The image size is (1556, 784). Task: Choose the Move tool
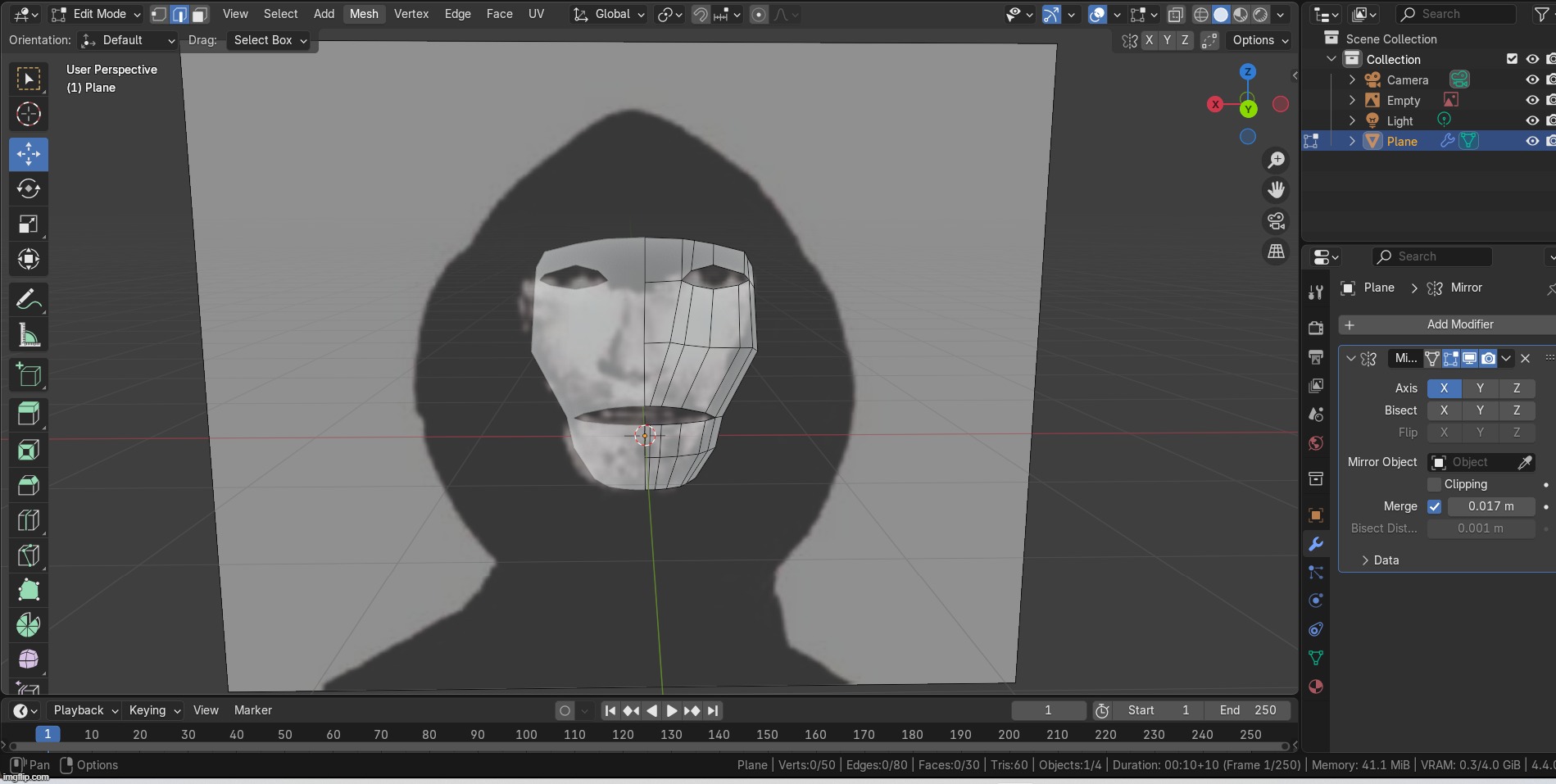(x=29, y=154)
